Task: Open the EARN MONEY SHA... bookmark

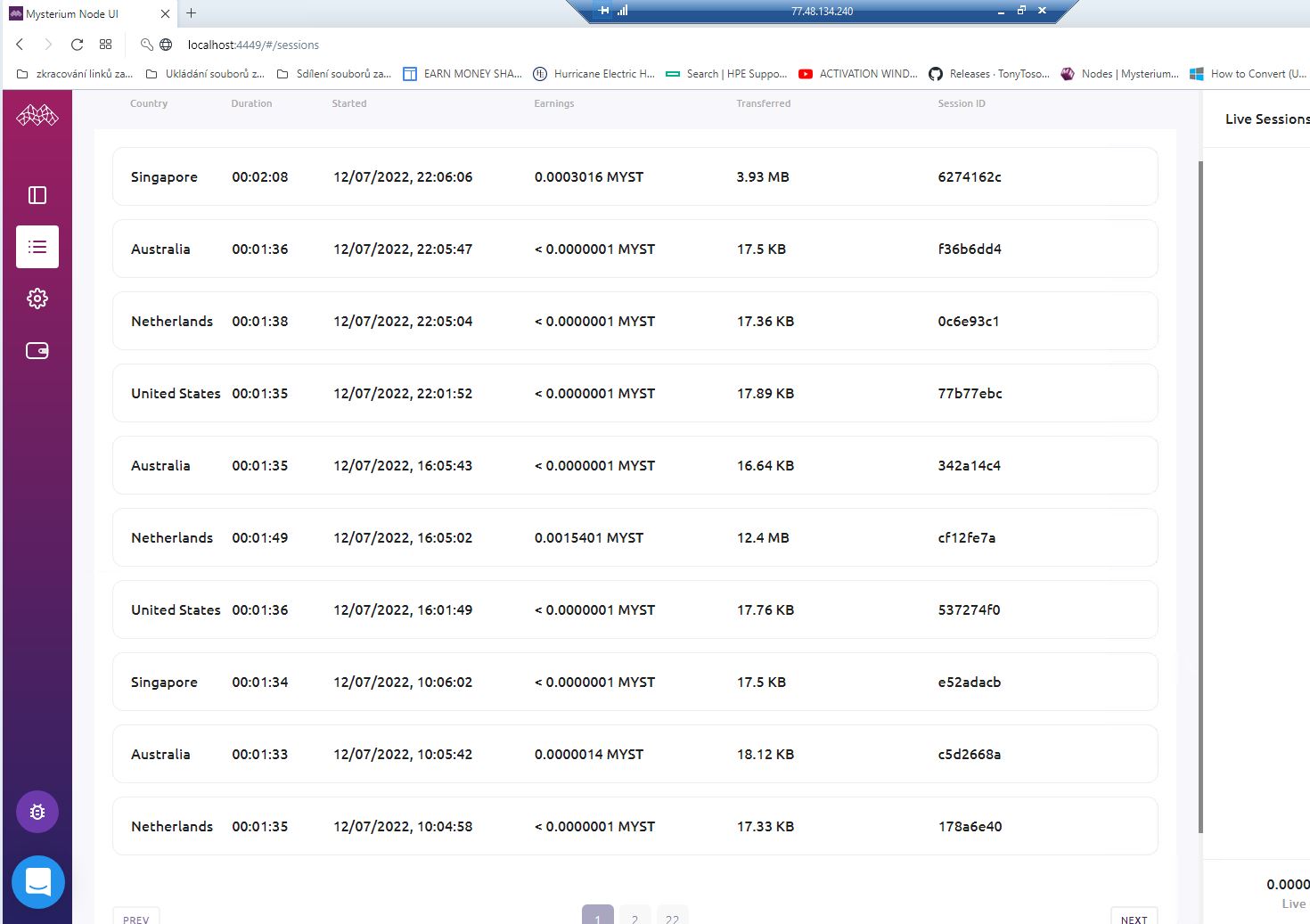Action: 463,74
